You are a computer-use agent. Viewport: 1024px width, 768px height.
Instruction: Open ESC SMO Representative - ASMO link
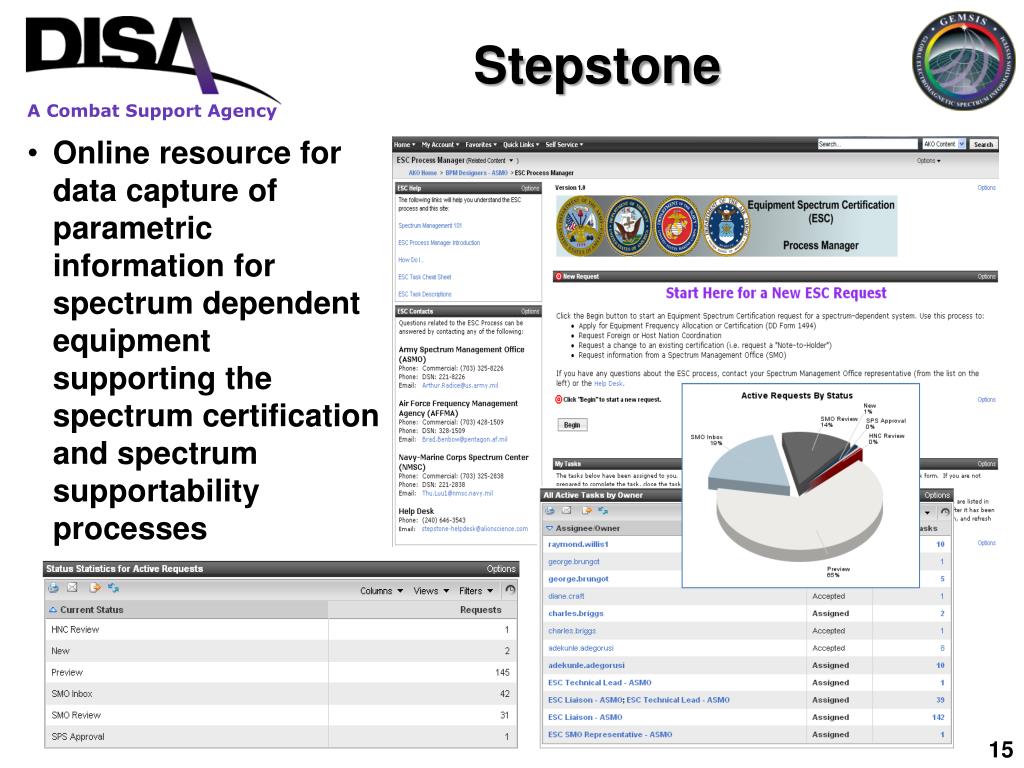[610, 734]
